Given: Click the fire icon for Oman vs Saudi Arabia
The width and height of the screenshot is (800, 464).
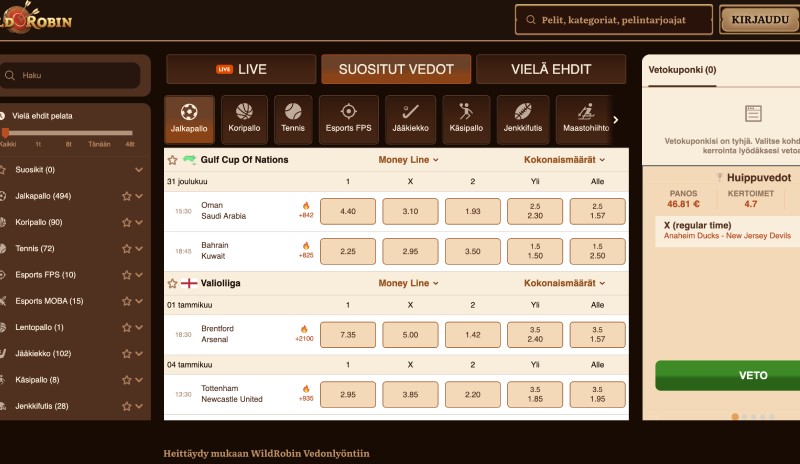Looking at the screenshot, I should [x=306, y=206].
